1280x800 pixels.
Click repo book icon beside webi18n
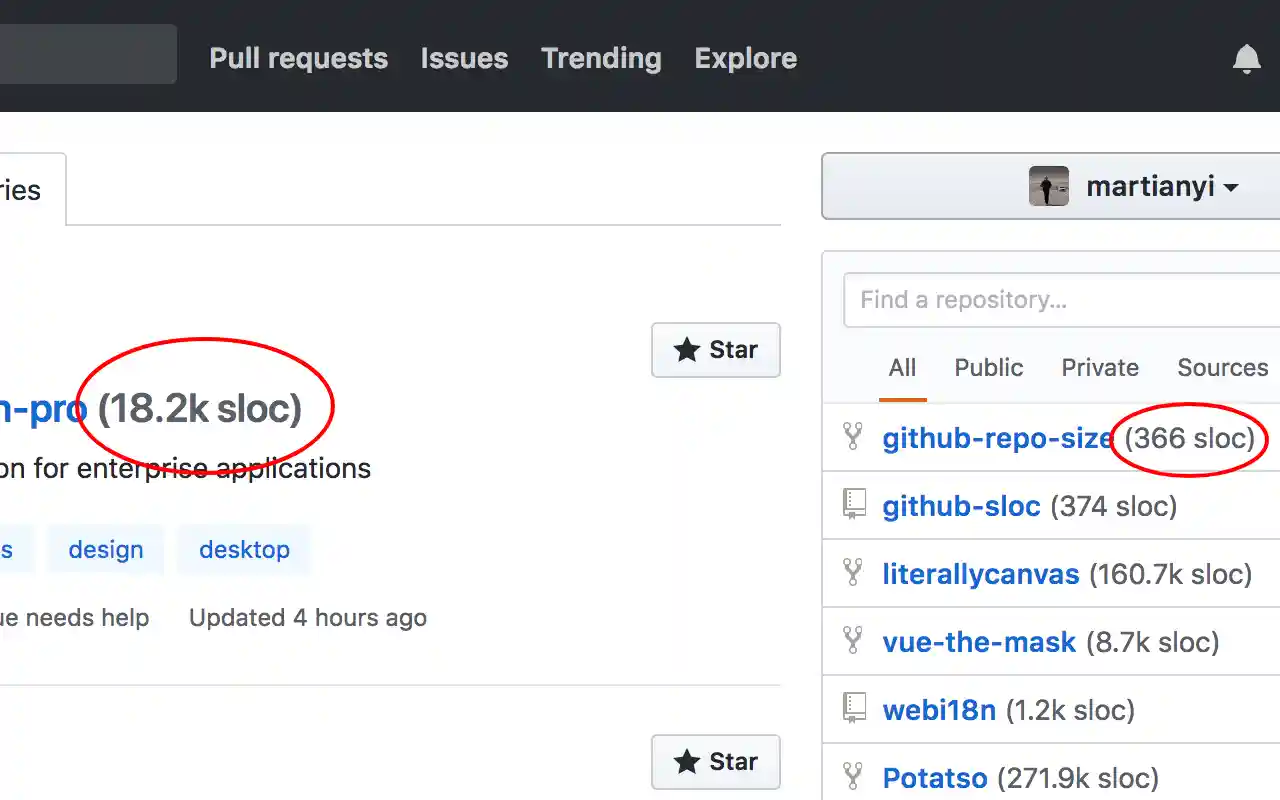pyautogui.click(x=853, y=709)
